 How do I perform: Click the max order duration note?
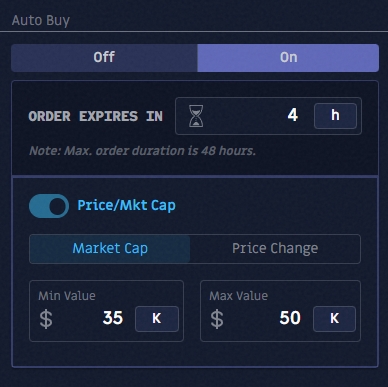click(142, 151)
